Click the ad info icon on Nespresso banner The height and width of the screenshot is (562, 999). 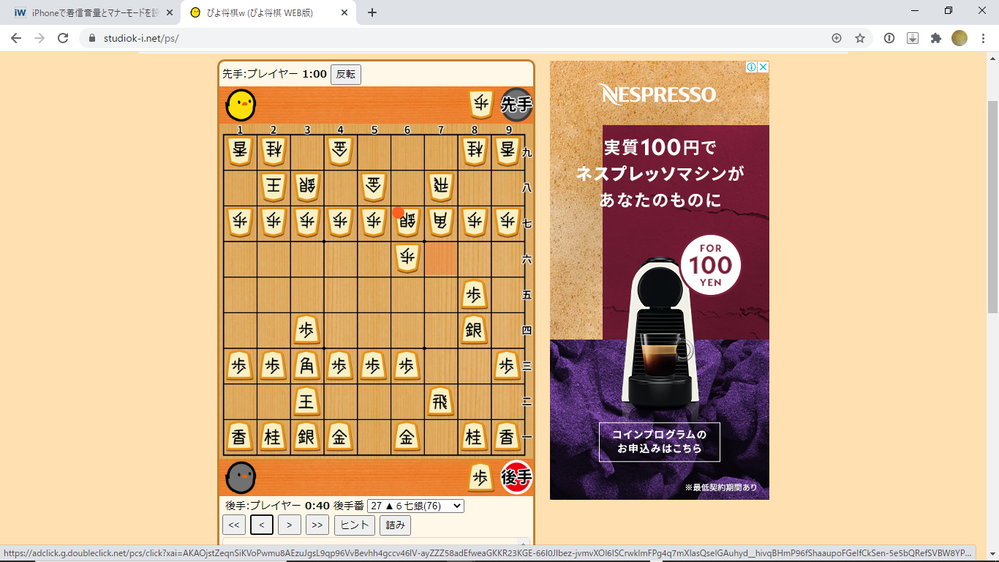(x=752, y=67)
